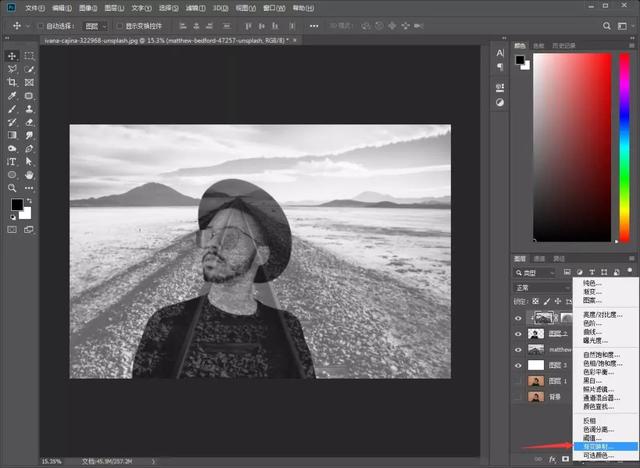The width and height of the screenshot is (640, 468).
Task: Select the Eraser tool
Action: [x=29, y=122]
